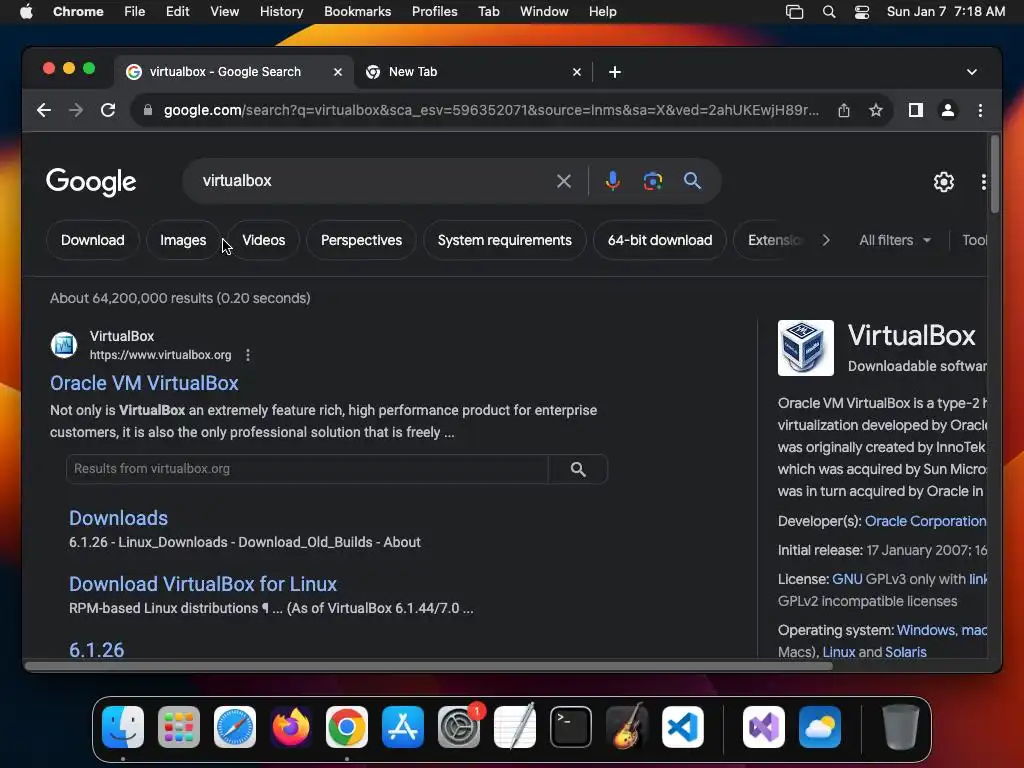Open the Downloads sitelink

pyautogui.click(x=118, y=518)
